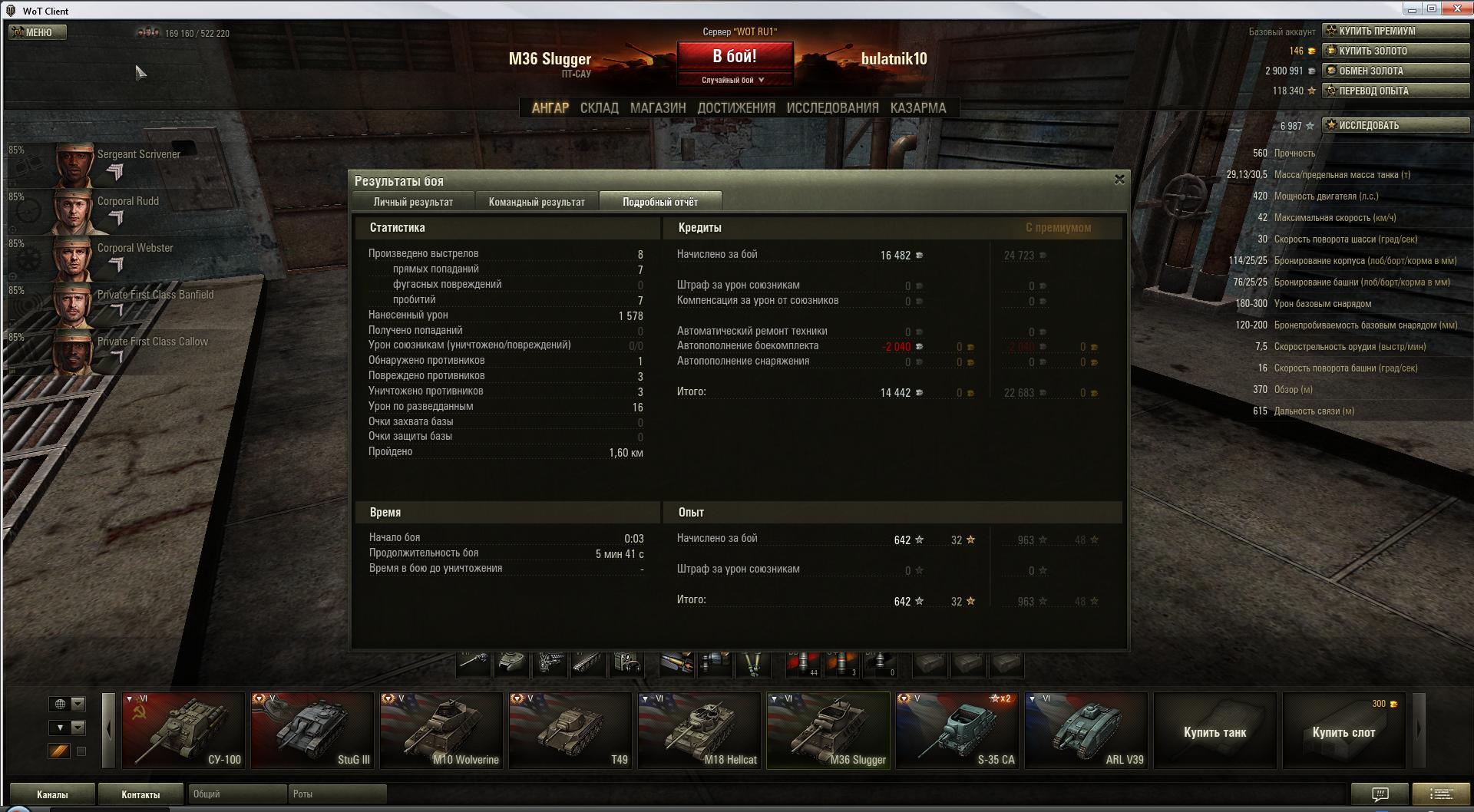Expand the nation filter globe dropdown

tap(68, 704)
